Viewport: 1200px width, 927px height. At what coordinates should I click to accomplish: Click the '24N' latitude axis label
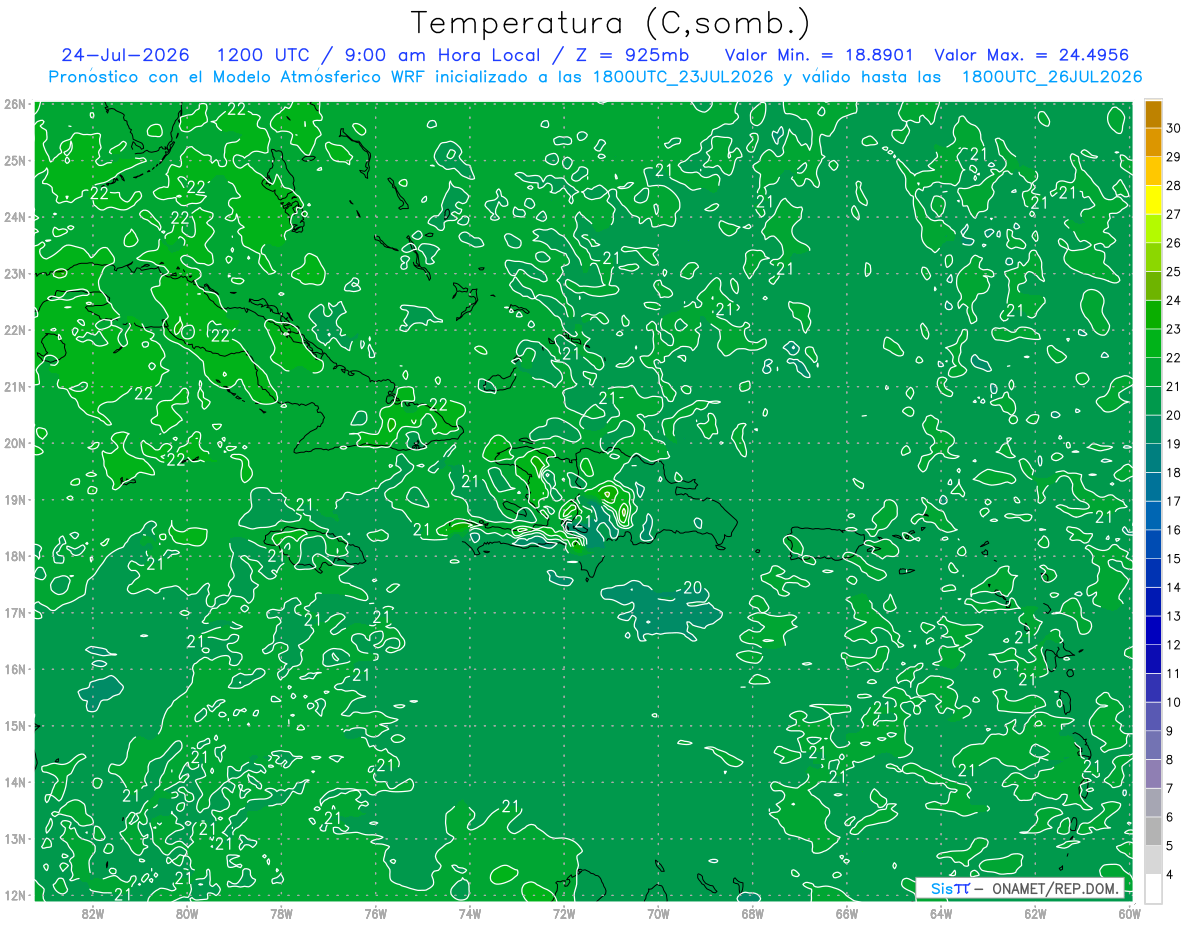pos(14,217)
